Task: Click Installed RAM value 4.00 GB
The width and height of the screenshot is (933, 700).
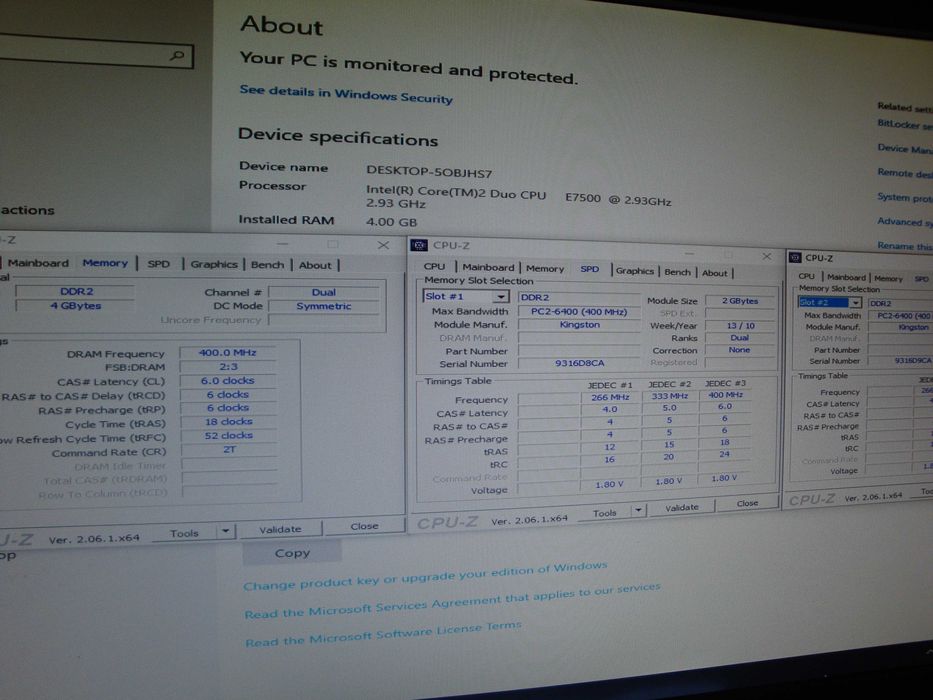Action: click(x=392, y=222)
